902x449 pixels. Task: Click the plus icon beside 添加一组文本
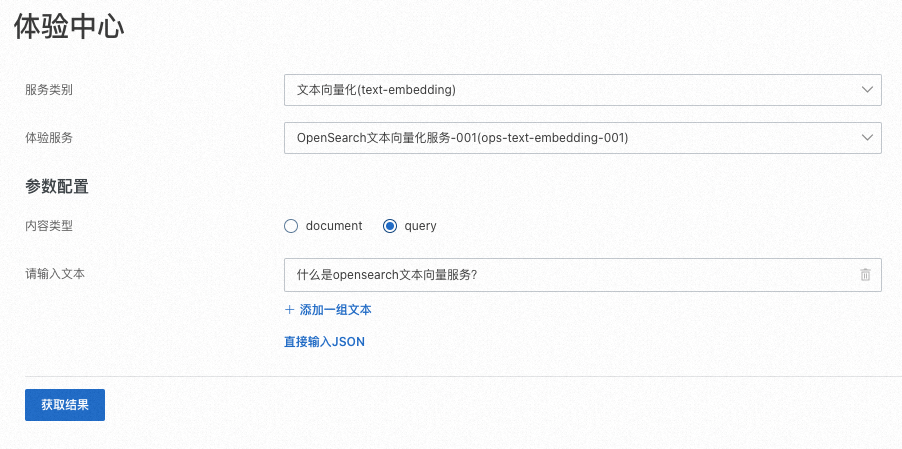pyautogui.click(x=289, y=310)
